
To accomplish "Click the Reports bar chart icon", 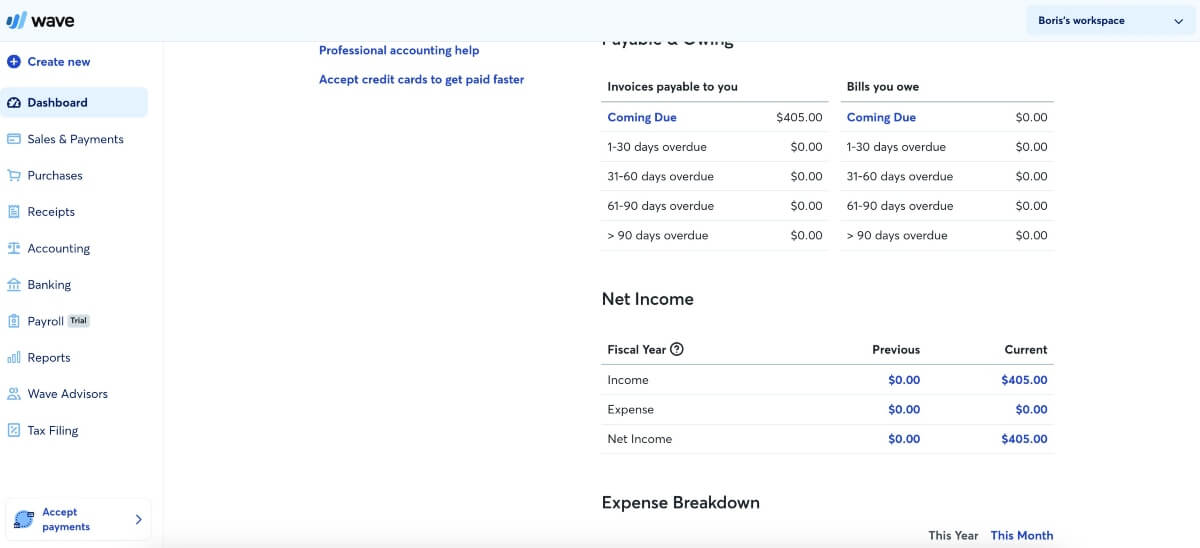I will click(x=13, y=358).
